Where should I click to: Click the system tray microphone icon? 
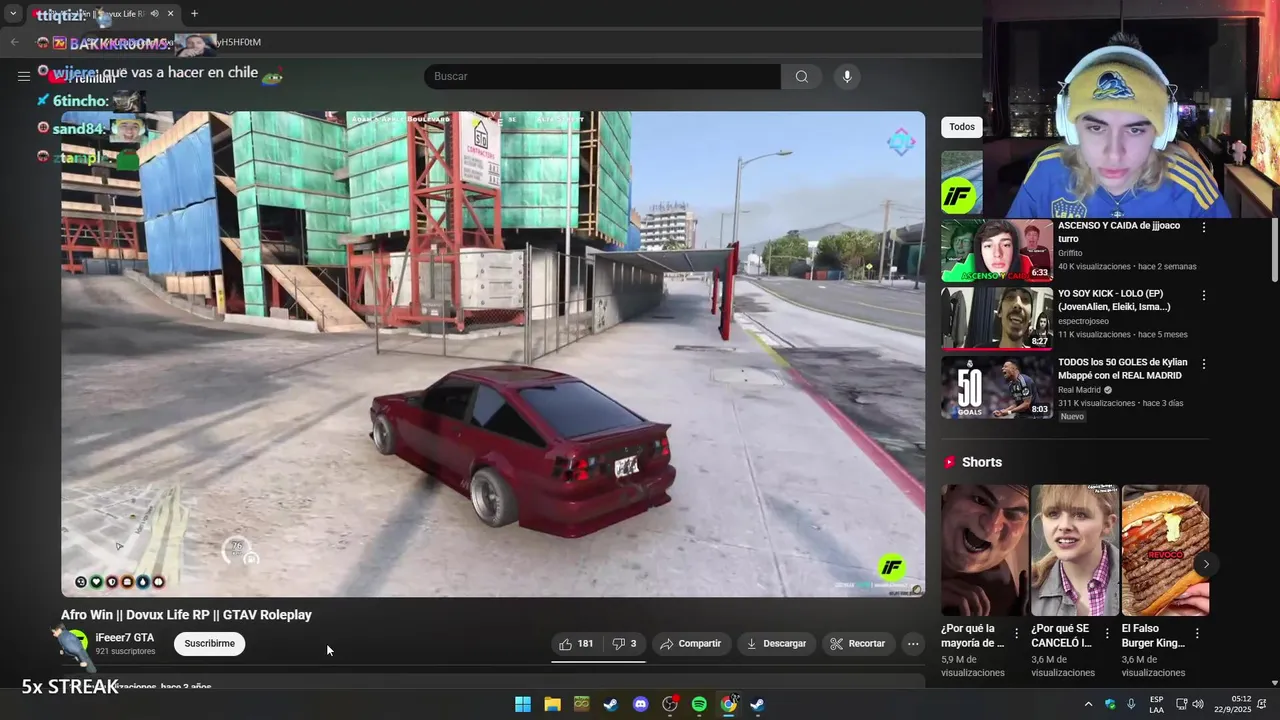[x=1131, y=704]
